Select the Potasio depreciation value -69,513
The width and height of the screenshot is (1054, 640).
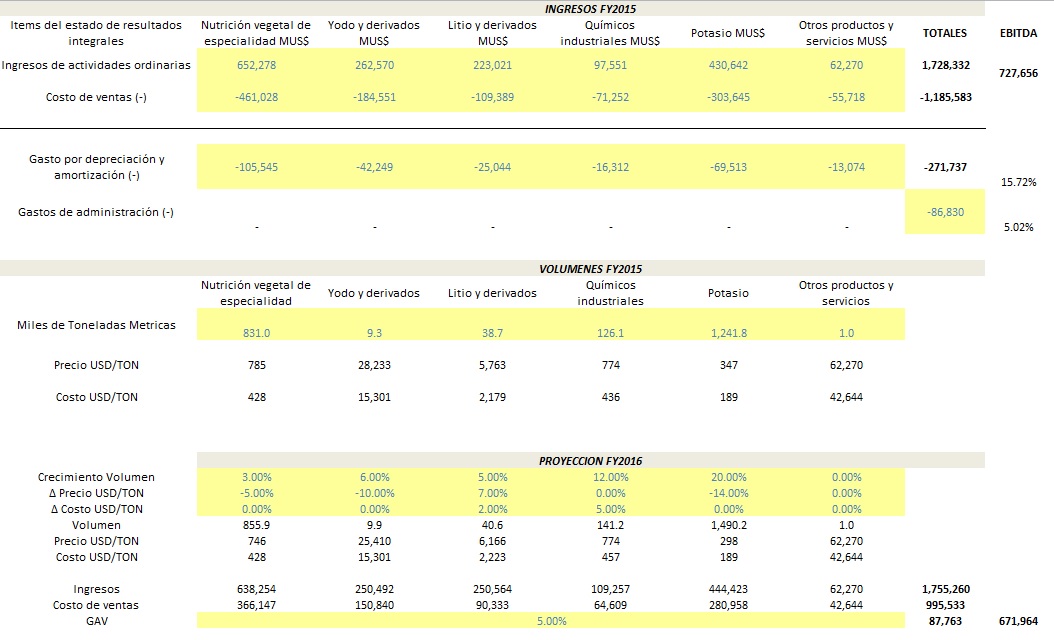tap(728, 167)
